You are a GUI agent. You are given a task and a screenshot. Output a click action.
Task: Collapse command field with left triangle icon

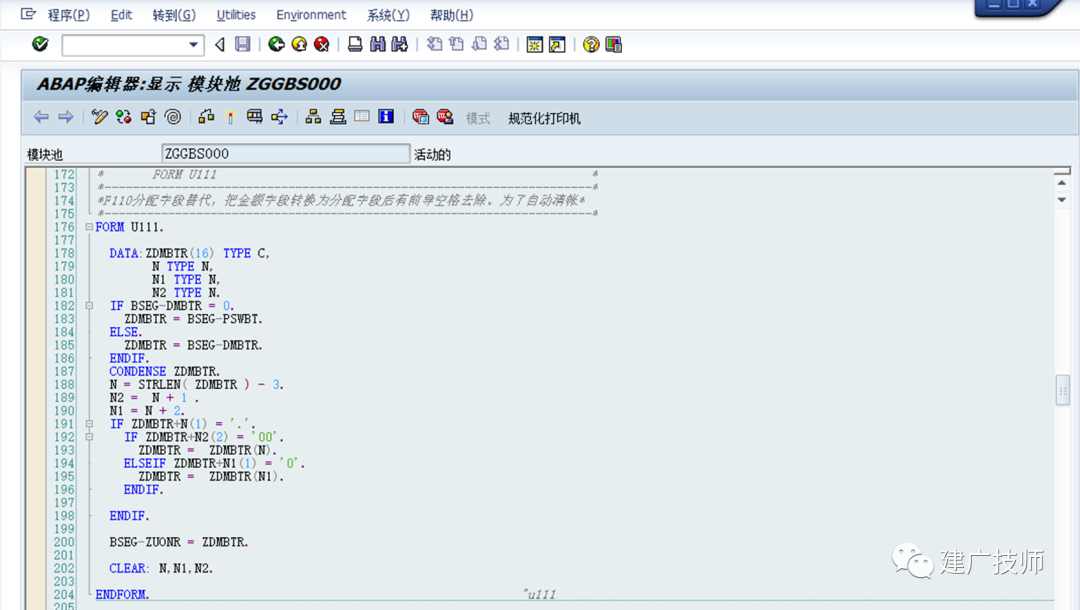tap(220, 45)
